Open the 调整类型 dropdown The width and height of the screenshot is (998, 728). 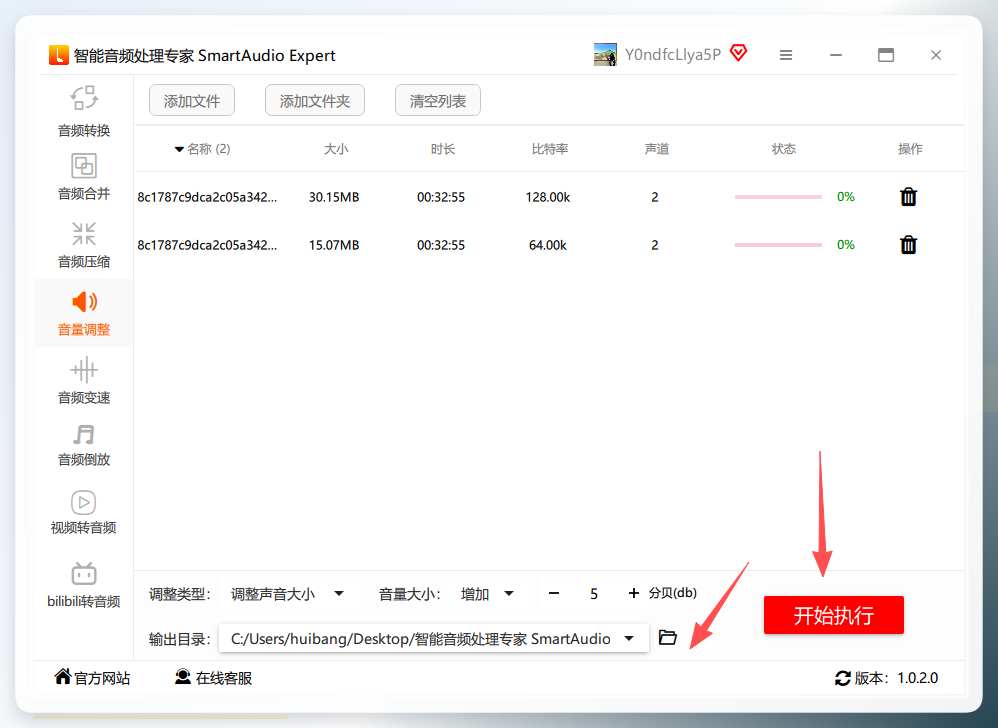(x=288, y=594)
